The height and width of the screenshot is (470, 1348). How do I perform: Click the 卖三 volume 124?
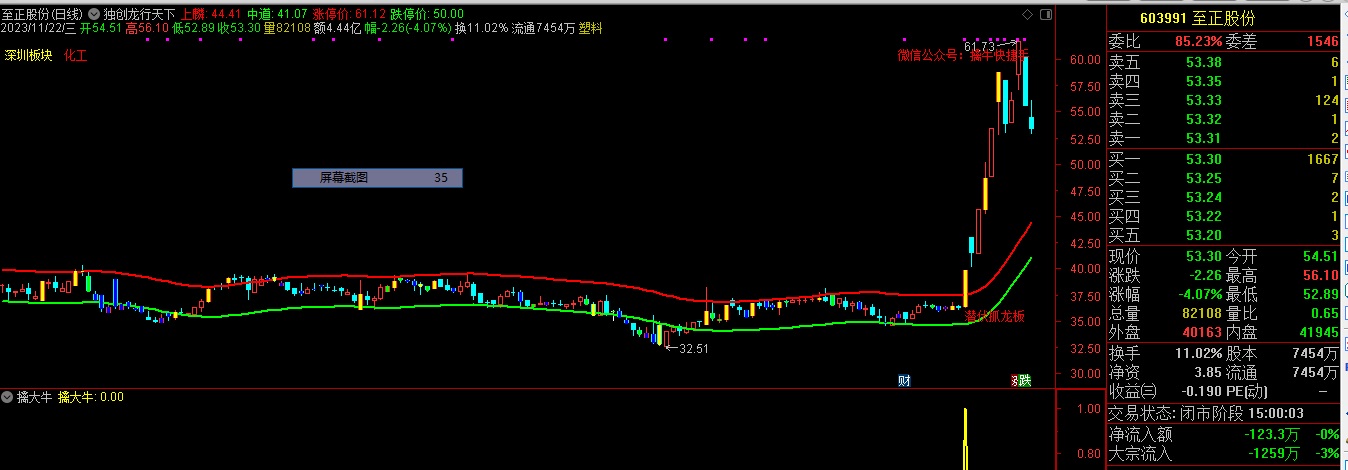pos(1326,100)
